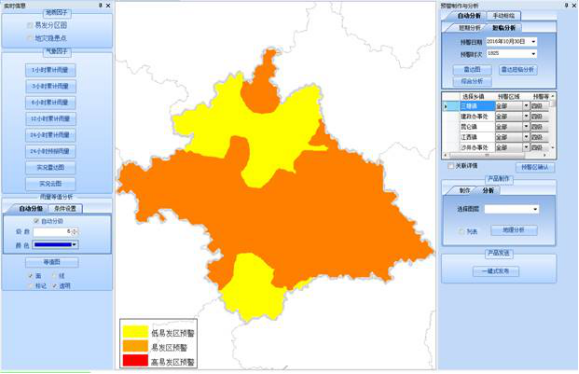Switch to the 条件设置 tab
The height and width of the screenshot is (374, 579).
(65, 209)
